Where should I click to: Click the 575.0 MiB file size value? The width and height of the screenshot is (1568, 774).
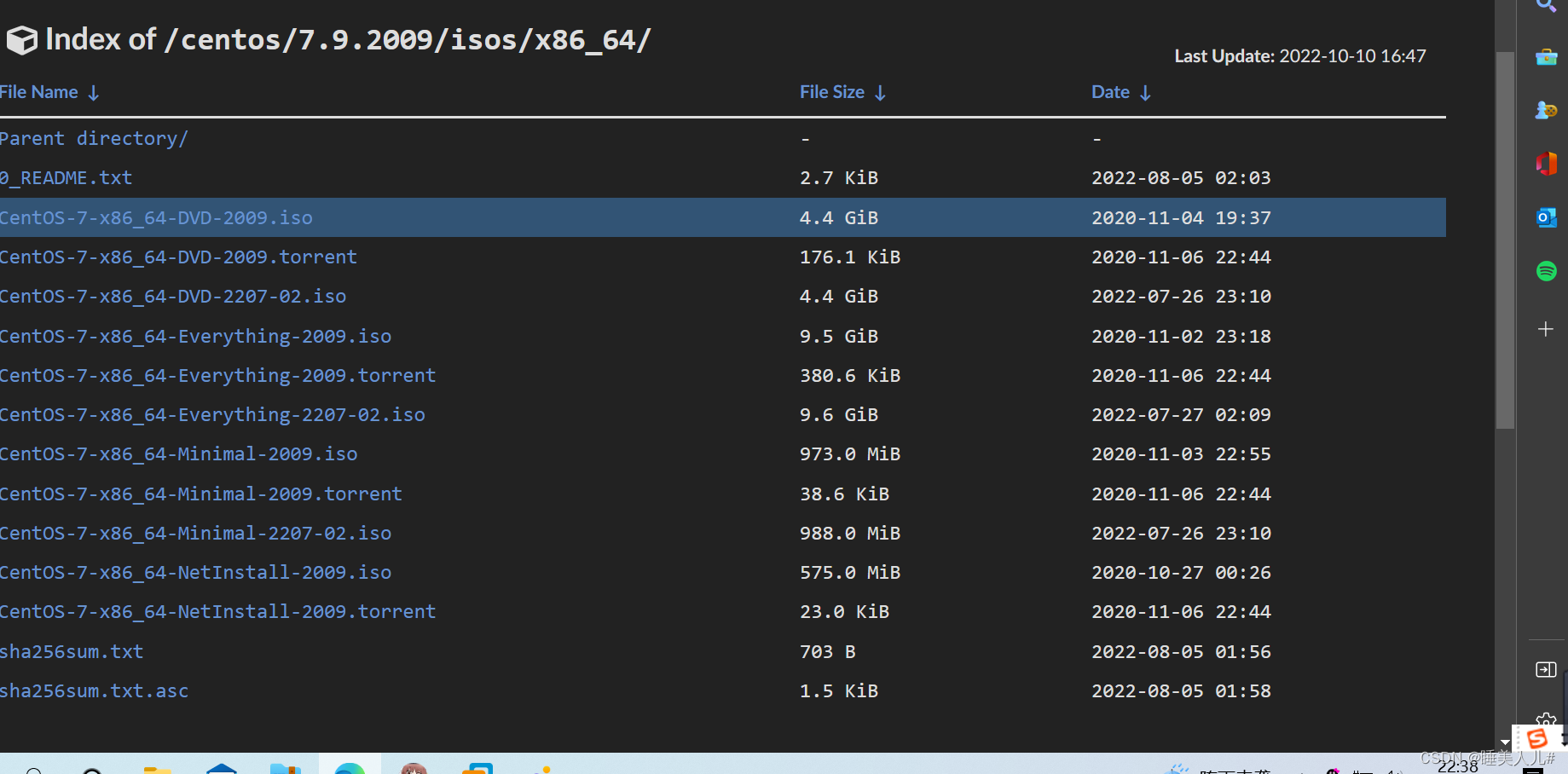(850, 572)
